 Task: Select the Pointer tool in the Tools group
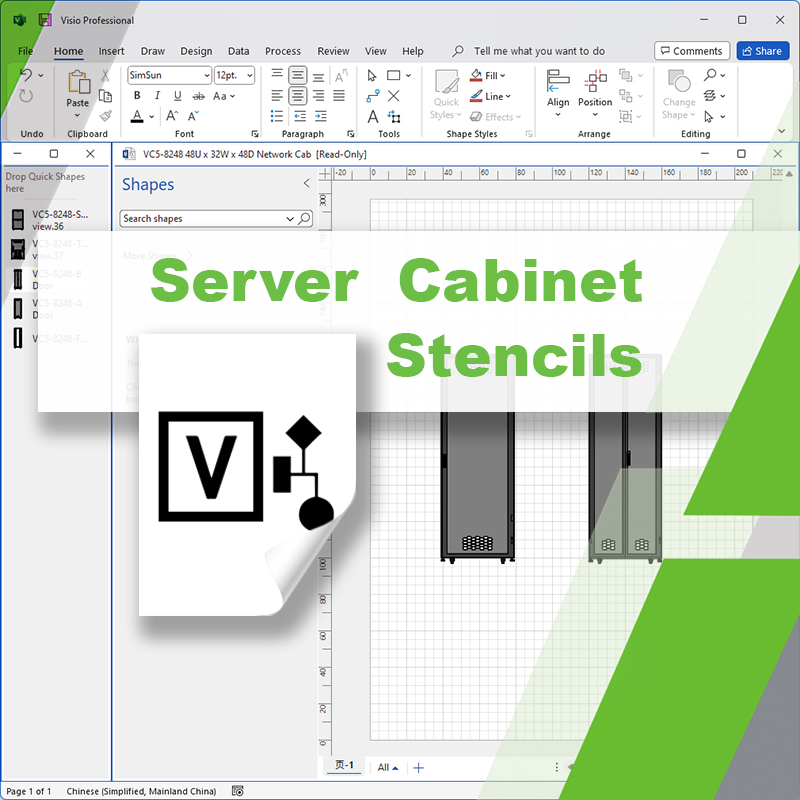373,76
